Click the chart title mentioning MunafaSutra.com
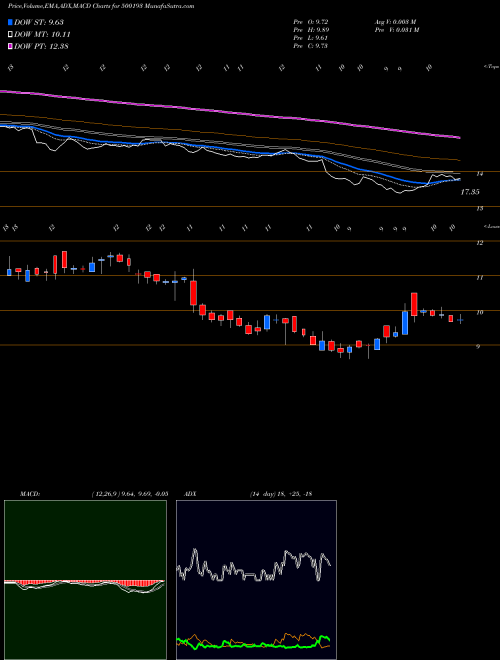The height and width of the screenshot is (660, 500). pyautogui.click(x=101, y=6)
